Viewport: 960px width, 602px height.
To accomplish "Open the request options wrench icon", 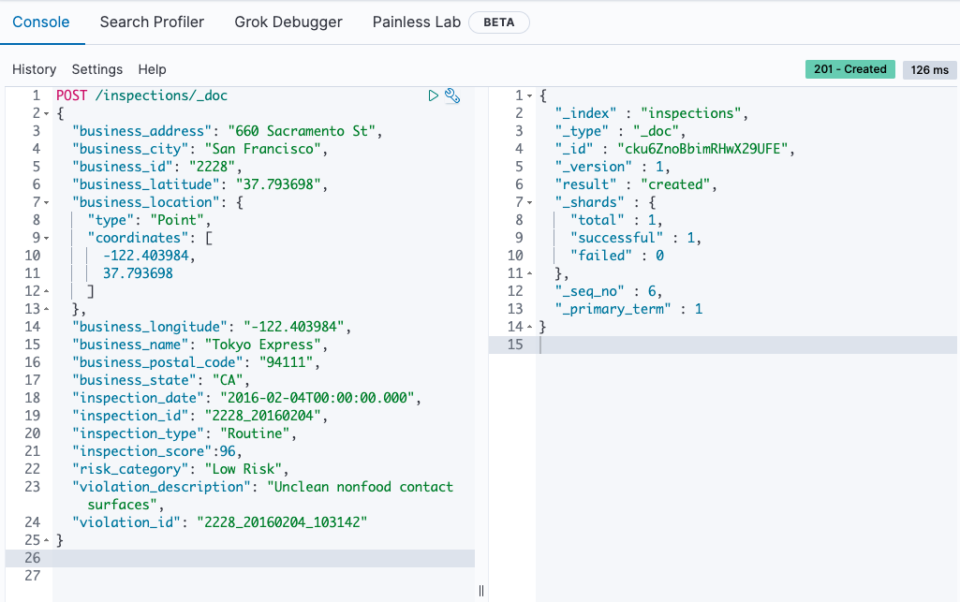I will (452, 95).
